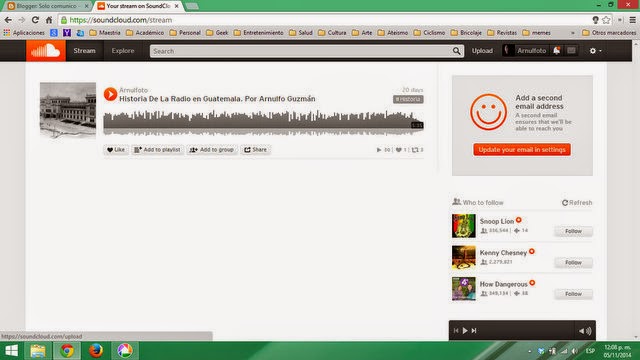Click the track likes count heart
The height and width of the screenshot is (360, 640).
[x=399, y=150]
